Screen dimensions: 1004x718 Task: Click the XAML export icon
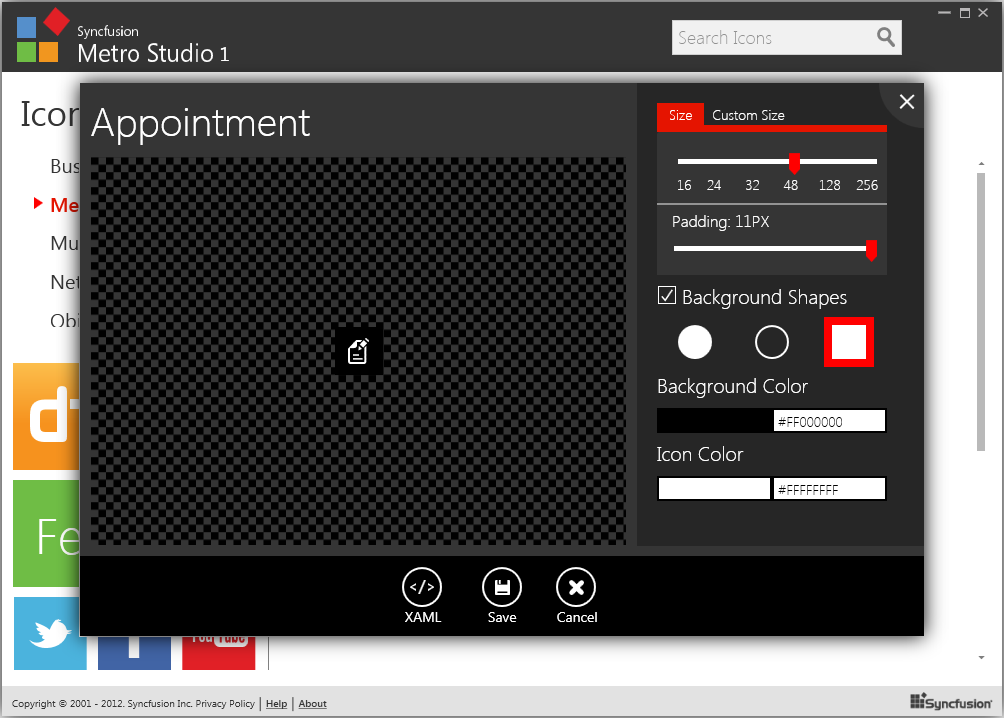click(421, 588)
